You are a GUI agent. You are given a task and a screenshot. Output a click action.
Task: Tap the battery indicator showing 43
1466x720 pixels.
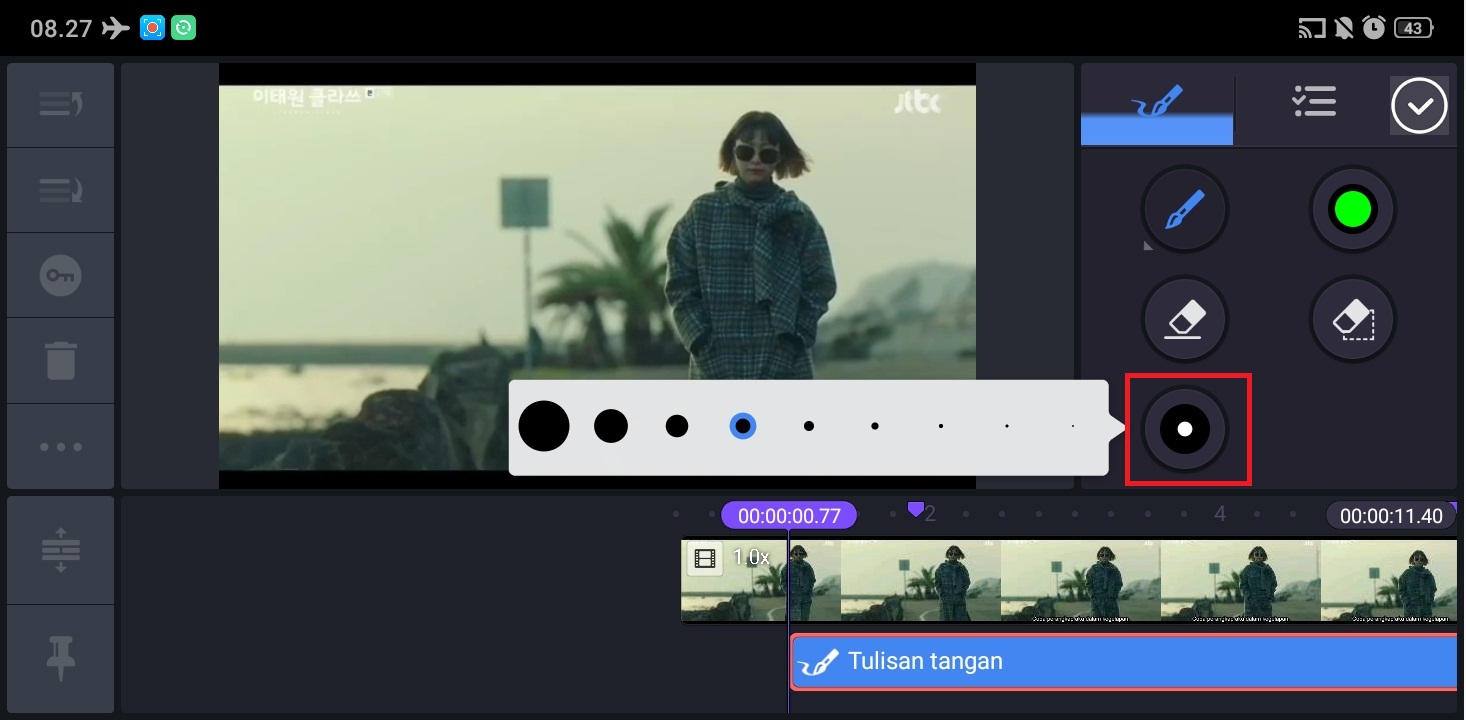[1414, 28]
